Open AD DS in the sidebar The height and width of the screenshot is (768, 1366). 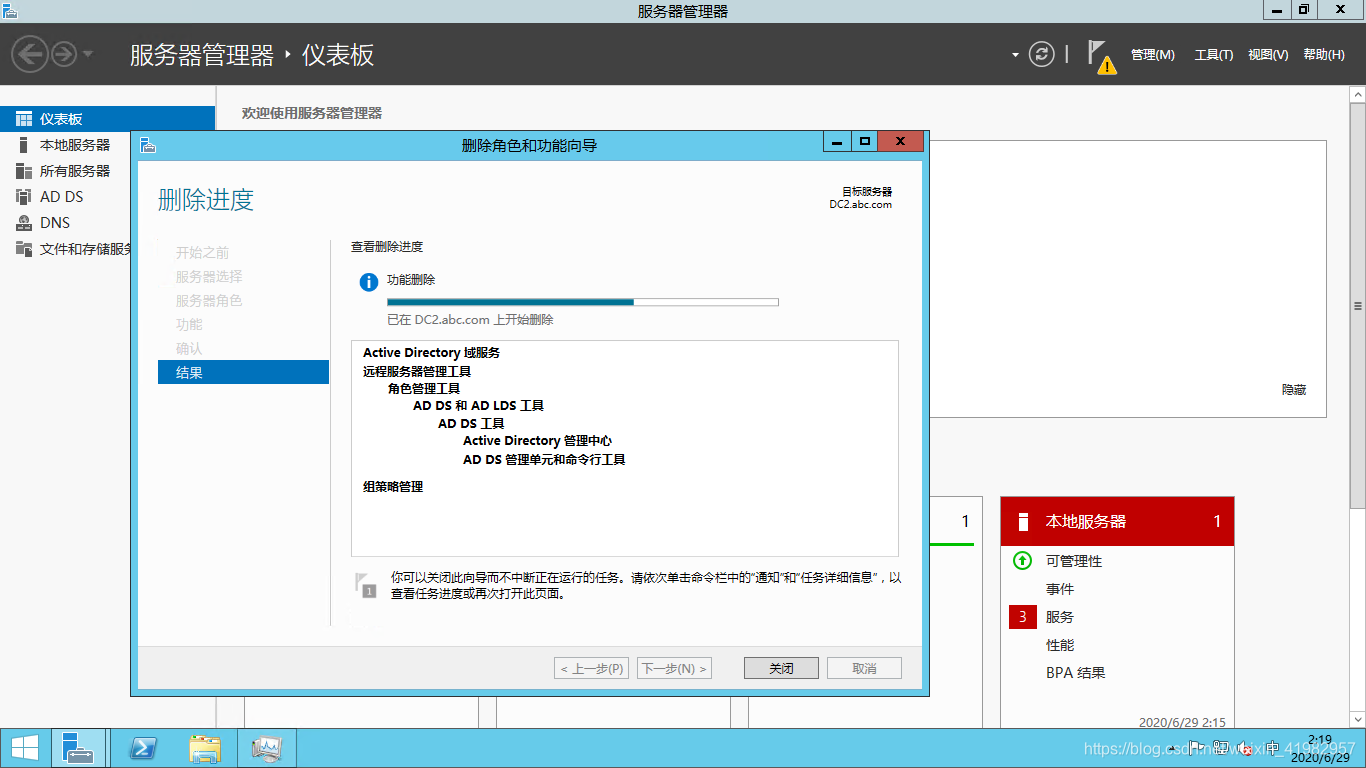pyautogui.click(x=61, y=197)
